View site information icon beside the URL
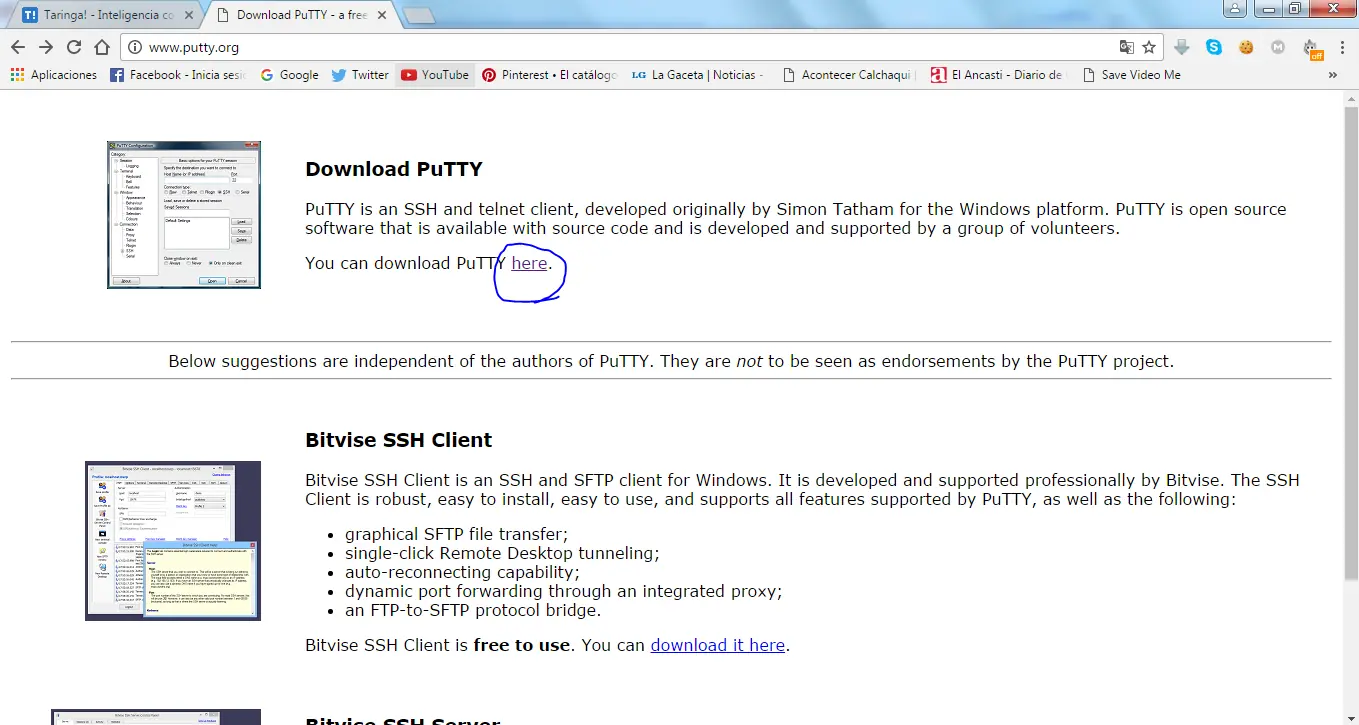The height and width of the screenshot is (725, 1359). (134, 47)
